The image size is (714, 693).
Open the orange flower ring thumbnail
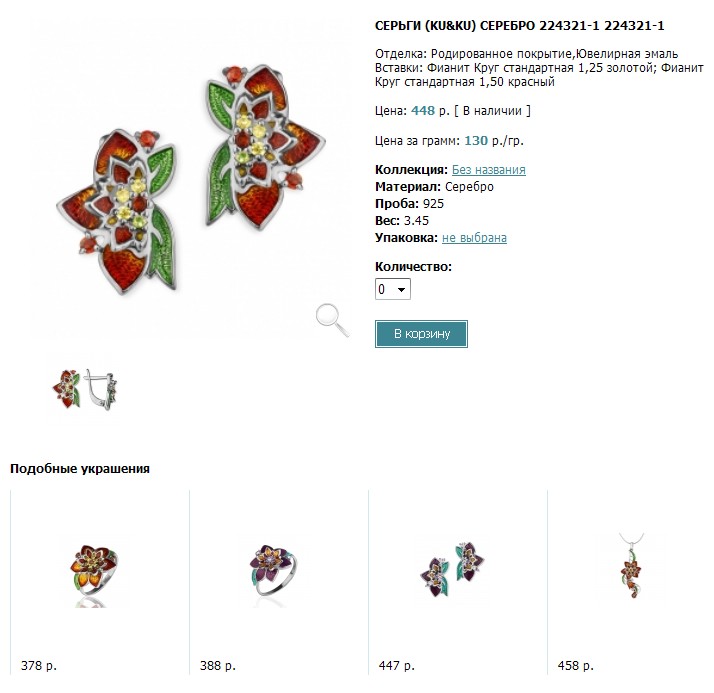(98, 574)
